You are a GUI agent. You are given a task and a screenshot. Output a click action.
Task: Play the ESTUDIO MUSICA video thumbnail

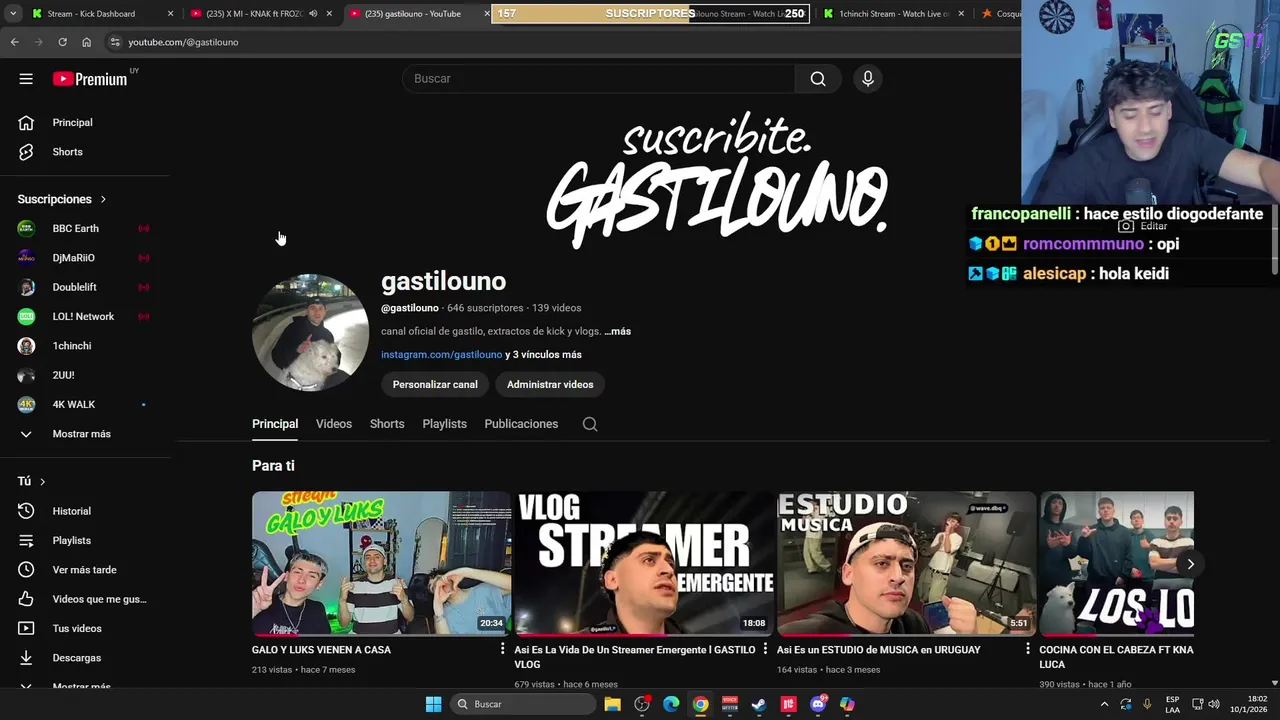[907, 564]
